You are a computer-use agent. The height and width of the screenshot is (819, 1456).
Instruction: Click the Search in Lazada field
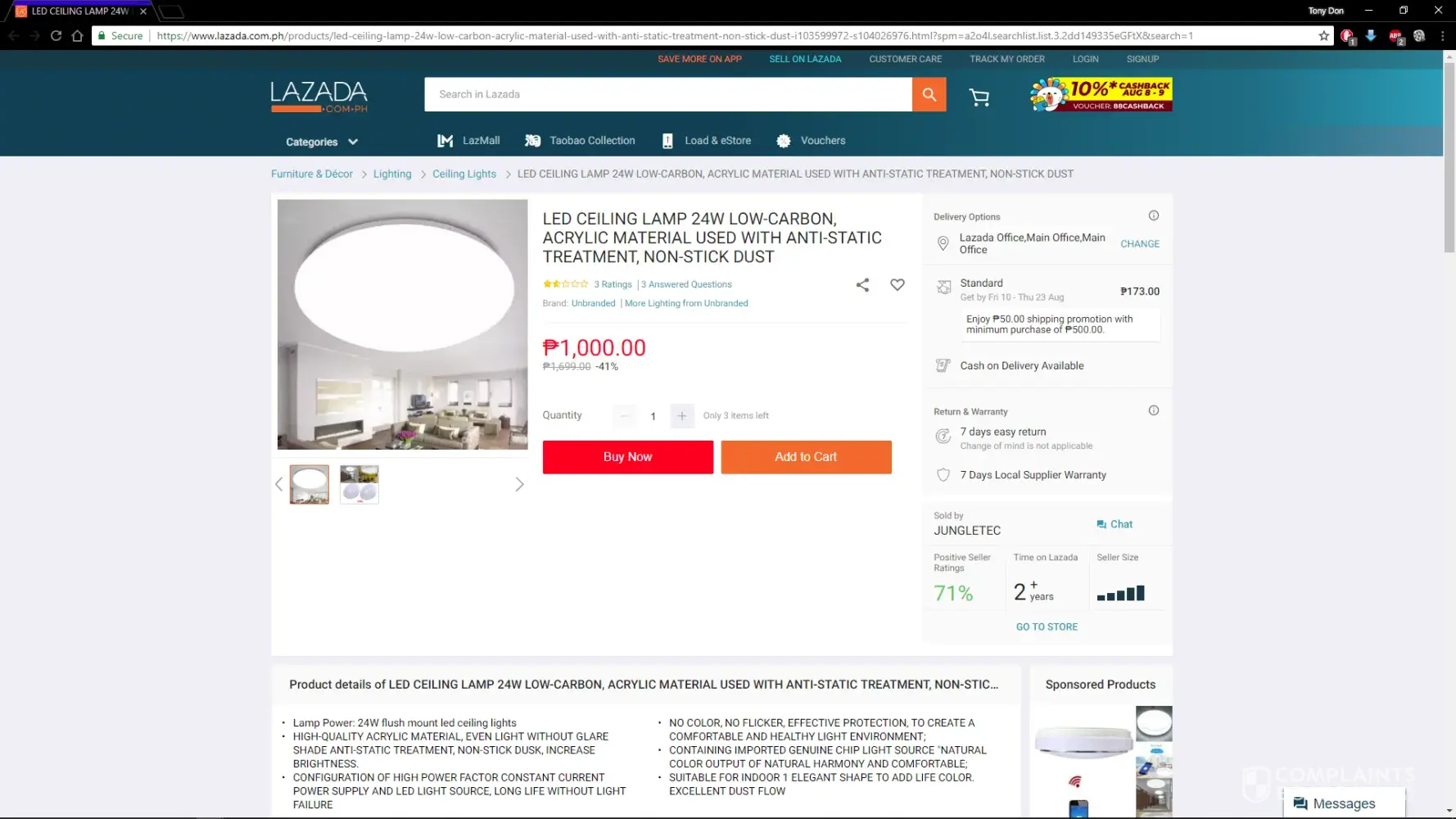[x=668, y=94]
